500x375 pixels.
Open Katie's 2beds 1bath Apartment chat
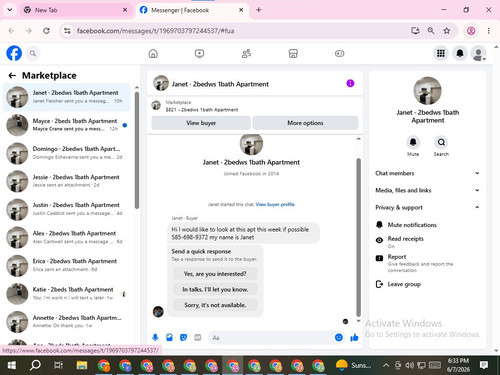click(67, 293)
